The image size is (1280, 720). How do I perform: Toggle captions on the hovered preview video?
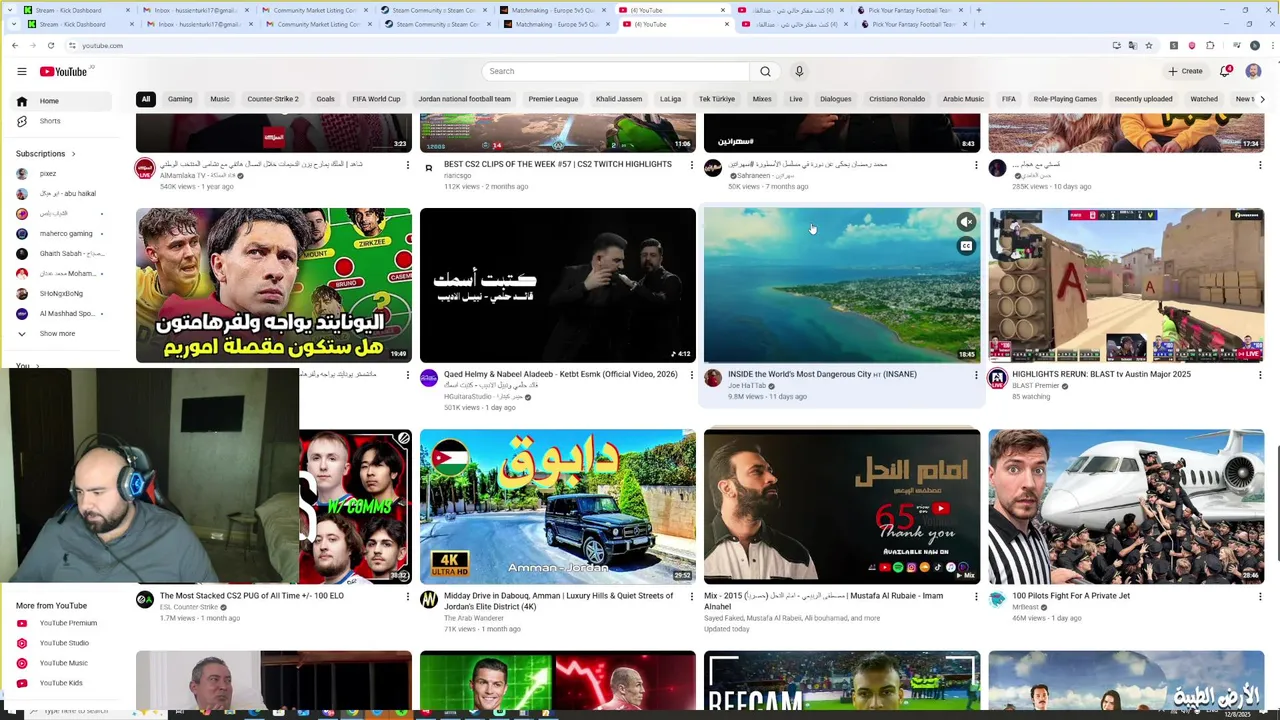point(966,246)
